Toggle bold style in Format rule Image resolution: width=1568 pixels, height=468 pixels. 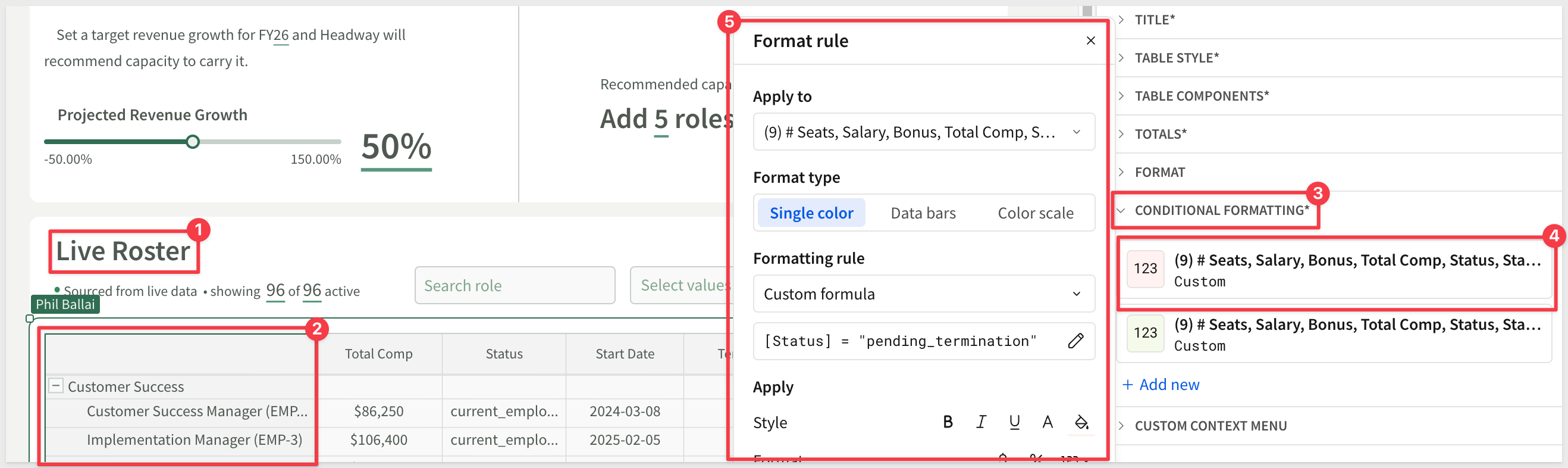click(947, 422)
